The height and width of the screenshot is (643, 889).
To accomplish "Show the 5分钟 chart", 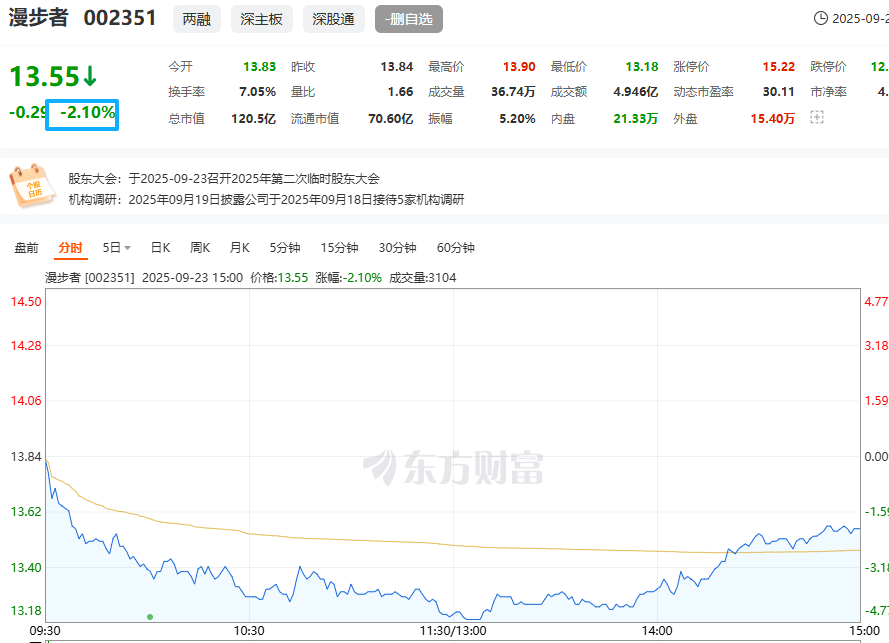I will [285, 248].
